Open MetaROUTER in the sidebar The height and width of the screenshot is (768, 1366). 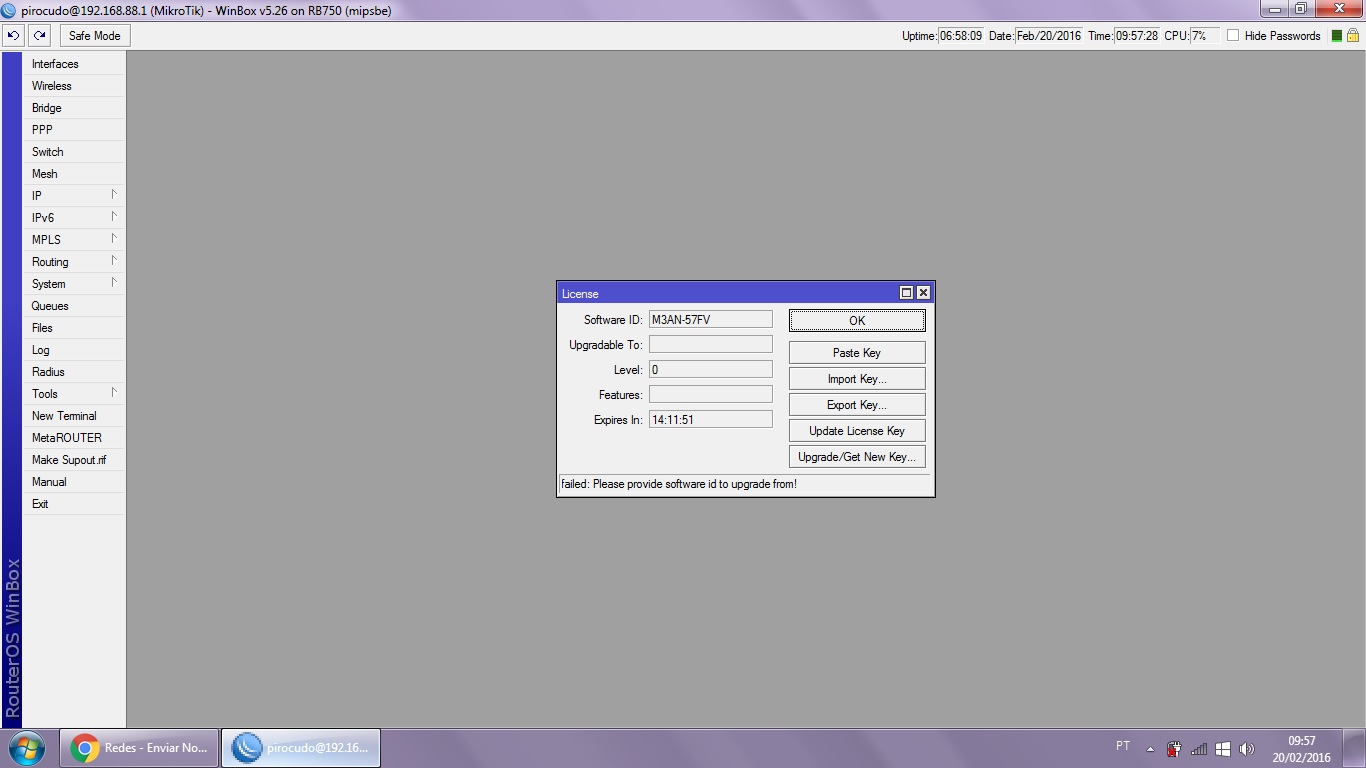point(74,438)
